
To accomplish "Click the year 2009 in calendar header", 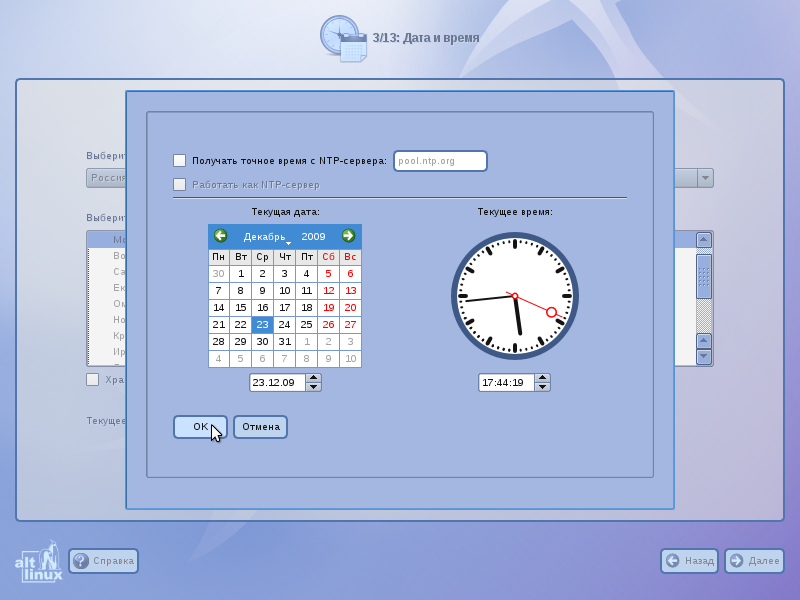I will click(313, 236).
